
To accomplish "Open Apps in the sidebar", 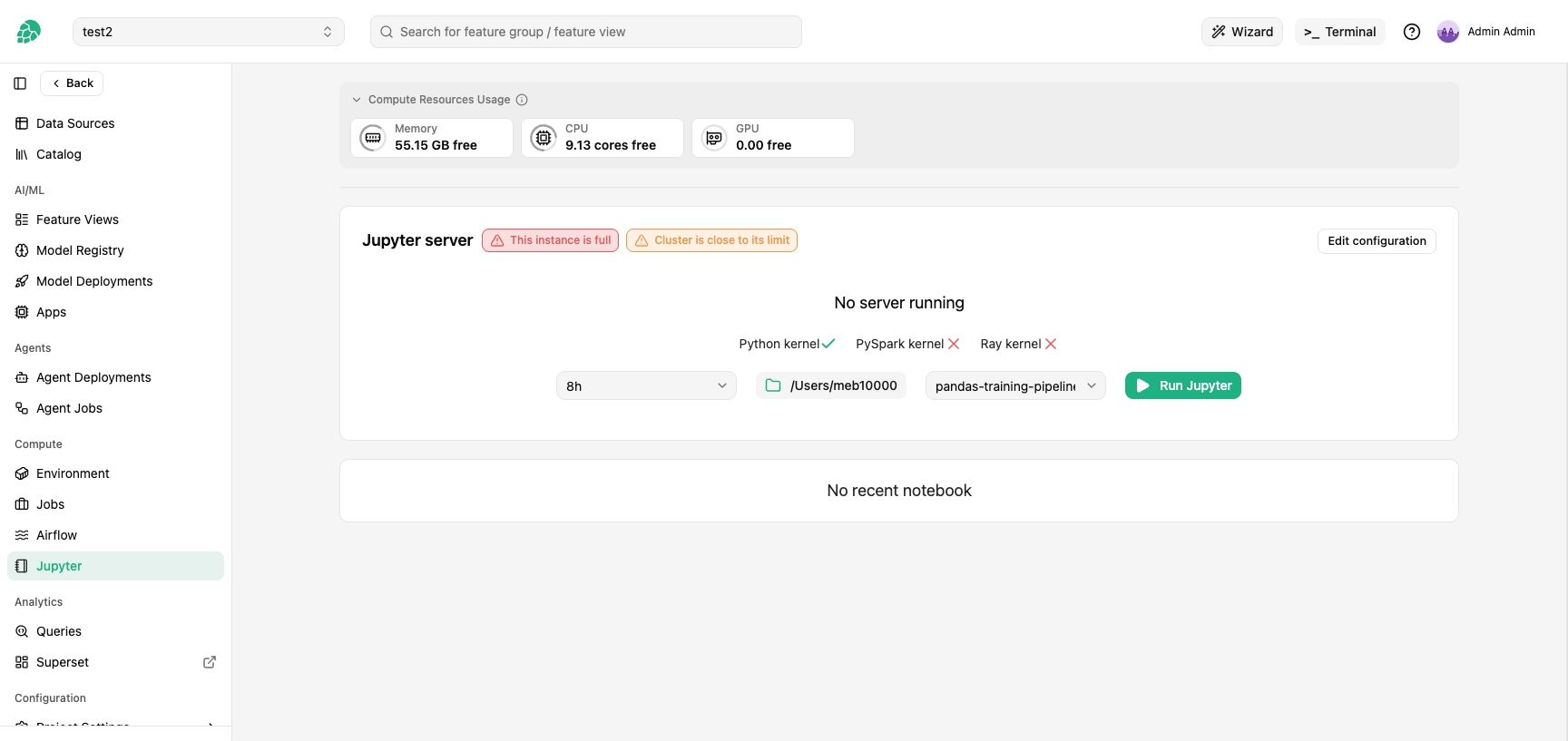I will point(115,312).
